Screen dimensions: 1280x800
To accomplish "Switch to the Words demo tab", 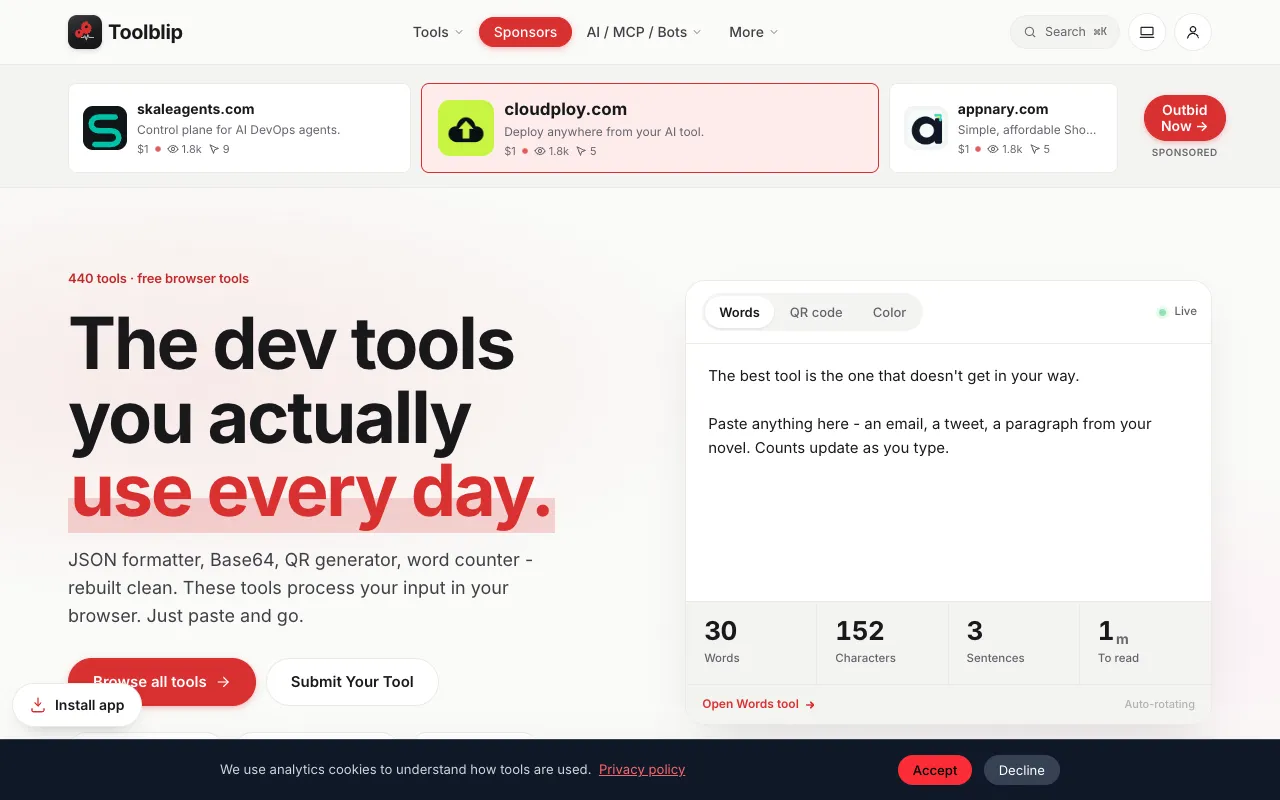I will 739,312.
